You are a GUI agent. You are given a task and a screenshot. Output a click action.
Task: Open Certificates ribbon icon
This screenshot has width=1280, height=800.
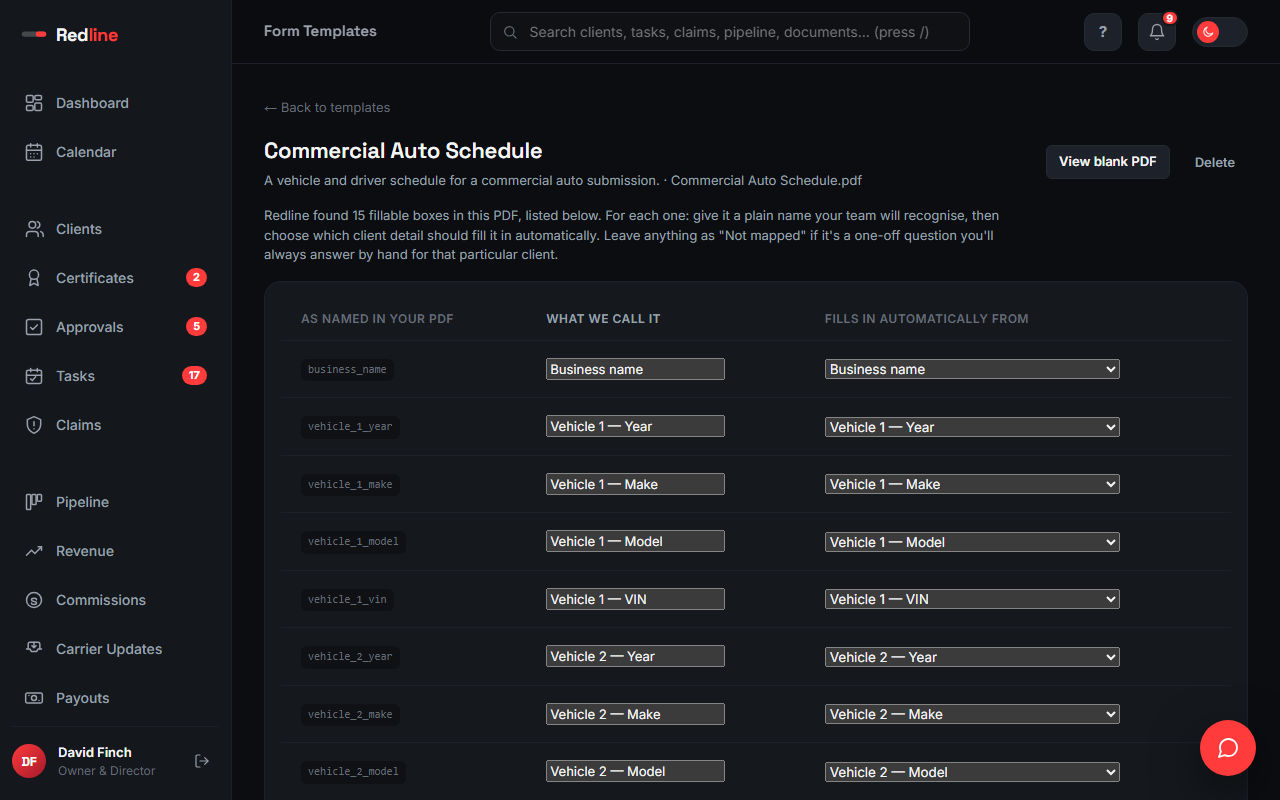tap(34, 278)
